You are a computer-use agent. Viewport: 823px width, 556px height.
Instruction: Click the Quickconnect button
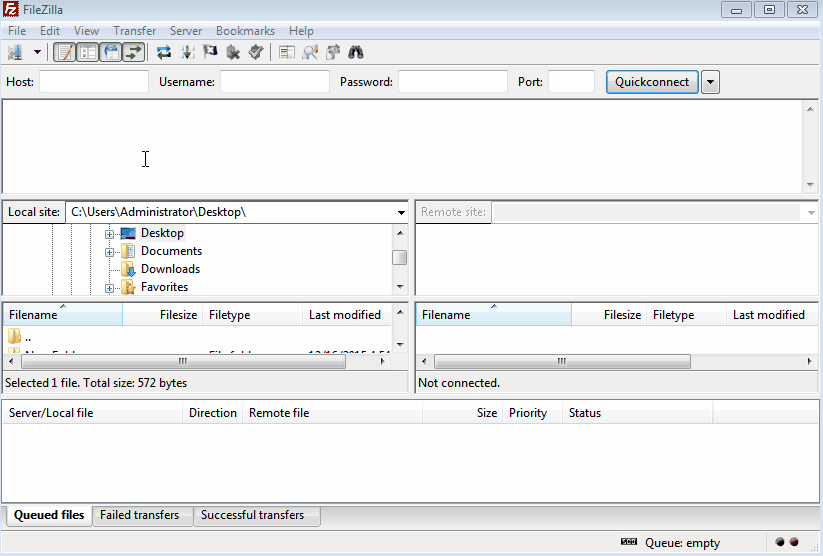[652, 82]
